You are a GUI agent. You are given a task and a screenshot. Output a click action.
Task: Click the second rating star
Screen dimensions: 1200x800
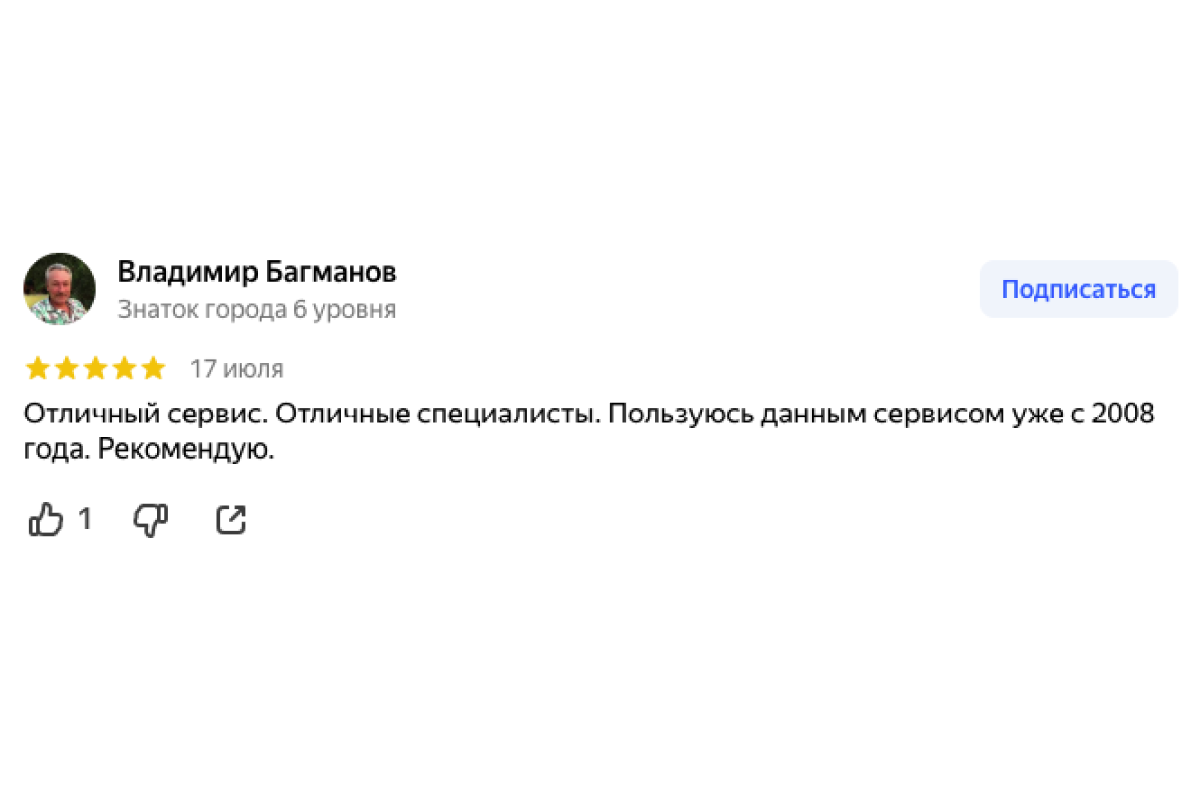(x=67, y=369)
